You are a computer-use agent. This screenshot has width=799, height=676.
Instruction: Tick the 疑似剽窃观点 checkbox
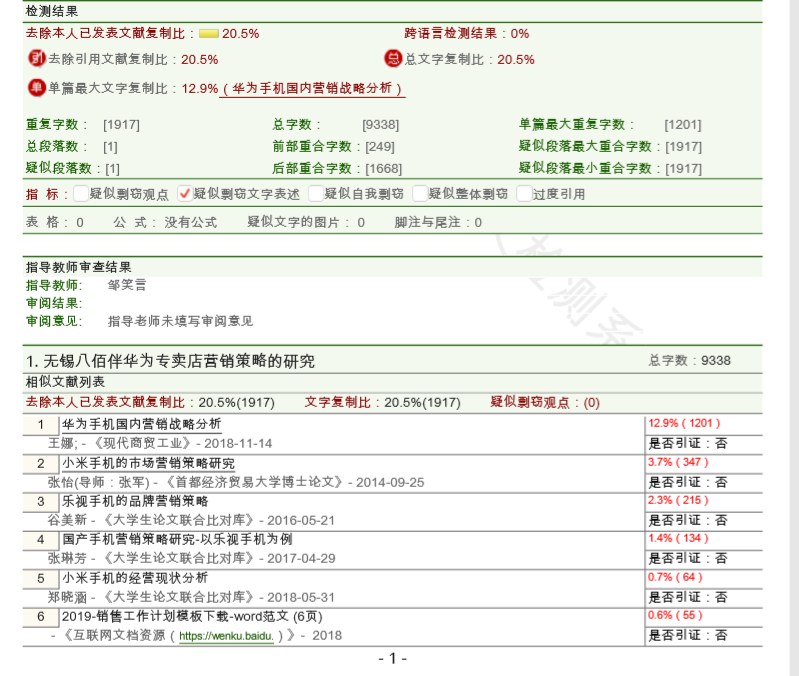tap(81, 194)
